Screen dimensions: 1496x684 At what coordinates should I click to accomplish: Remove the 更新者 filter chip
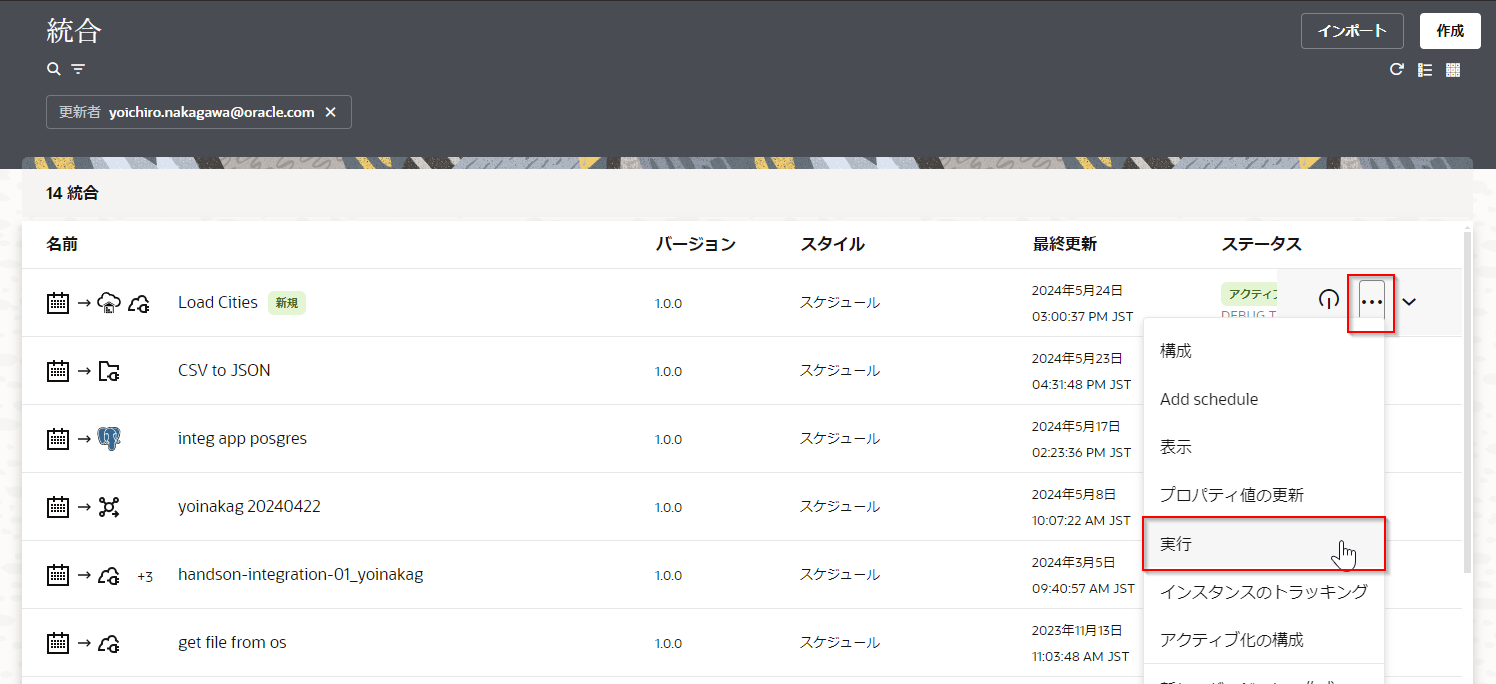[x=331, y=112]
